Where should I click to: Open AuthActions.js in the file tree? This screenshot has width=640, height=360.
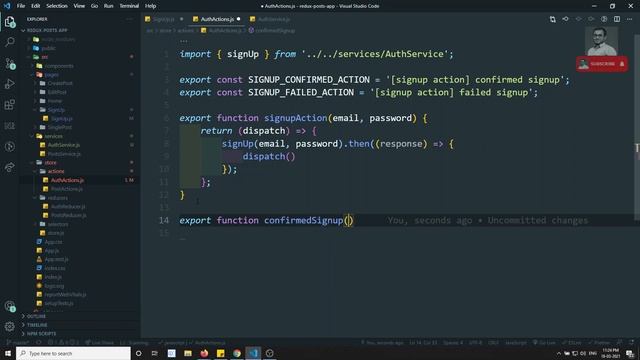point(67,180)
